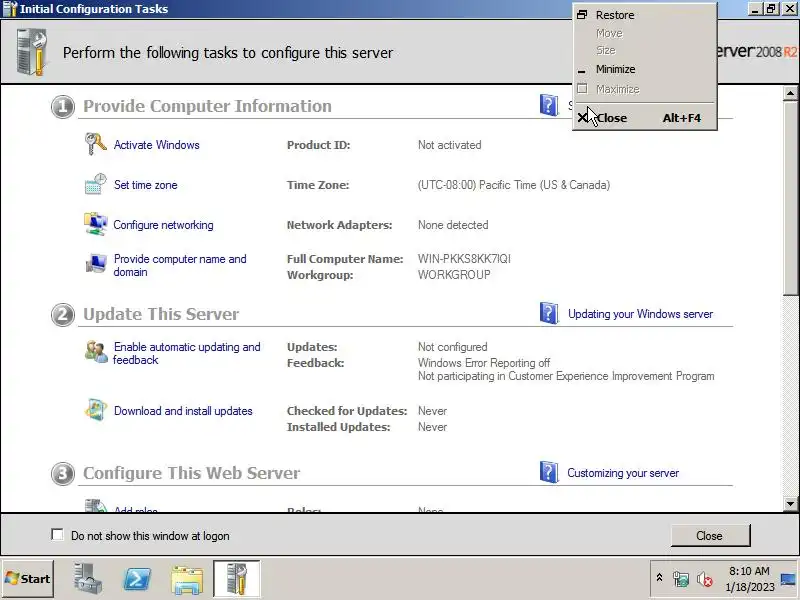The image size is (800, 600).
Task: Click the WORKGROUP value text
Action: (x=454, y=274)
